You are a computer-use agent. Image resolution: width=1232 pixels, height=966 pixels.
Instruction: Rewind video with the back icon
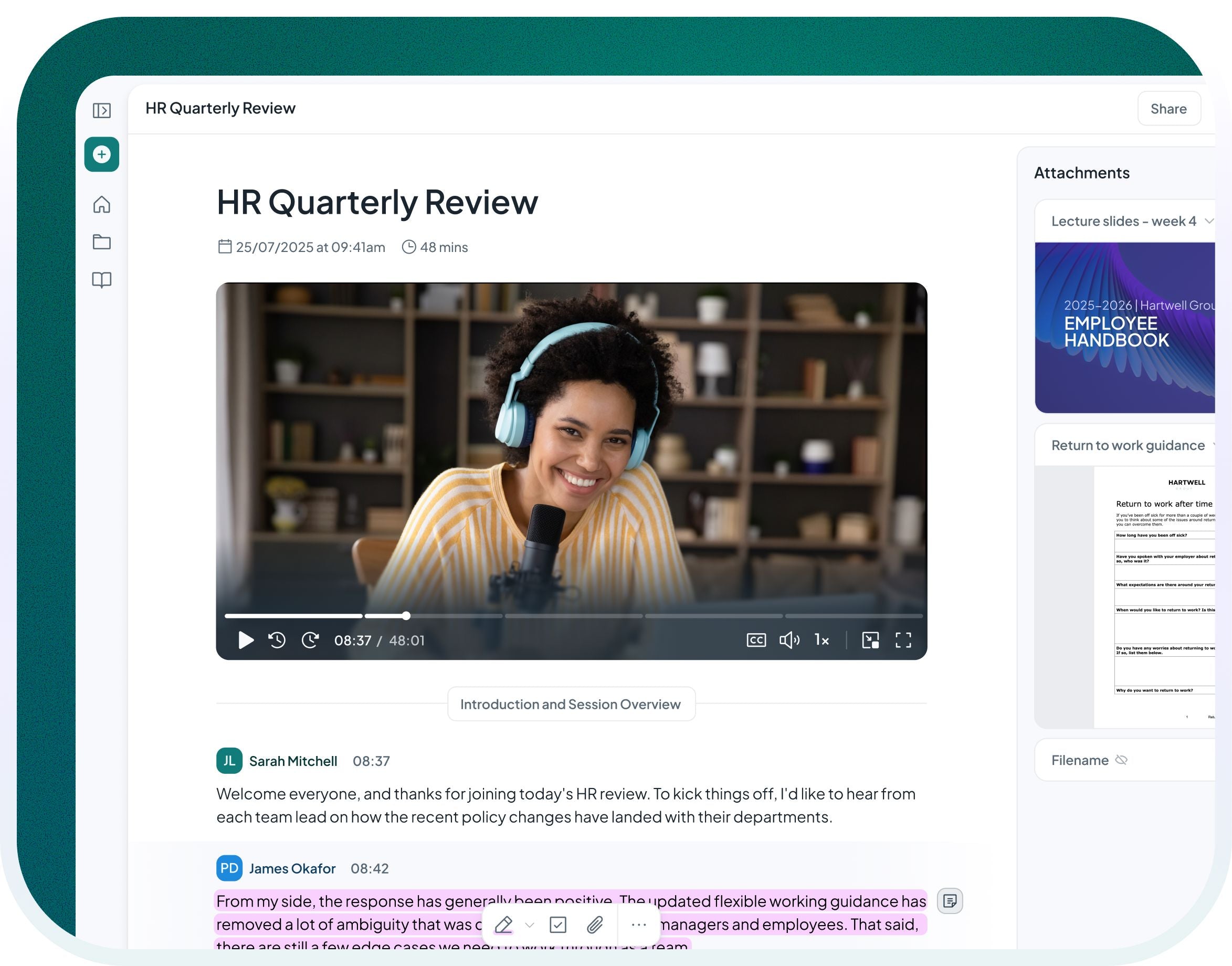pyautogui.click(x=277, y=640)
